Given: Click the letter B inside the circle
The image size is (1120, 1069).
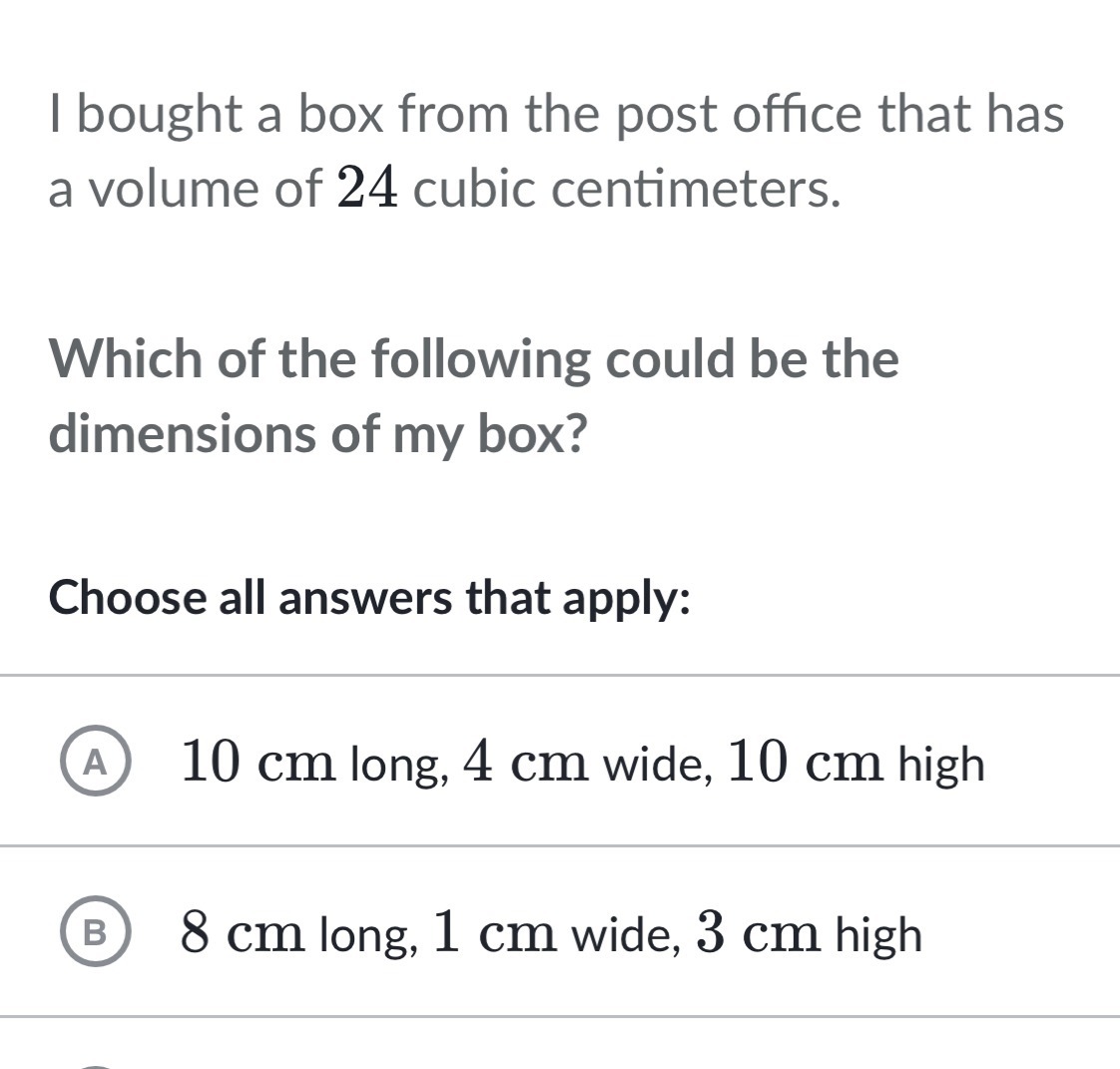Looking at the screenshot, I should click(x=95, y=932).
